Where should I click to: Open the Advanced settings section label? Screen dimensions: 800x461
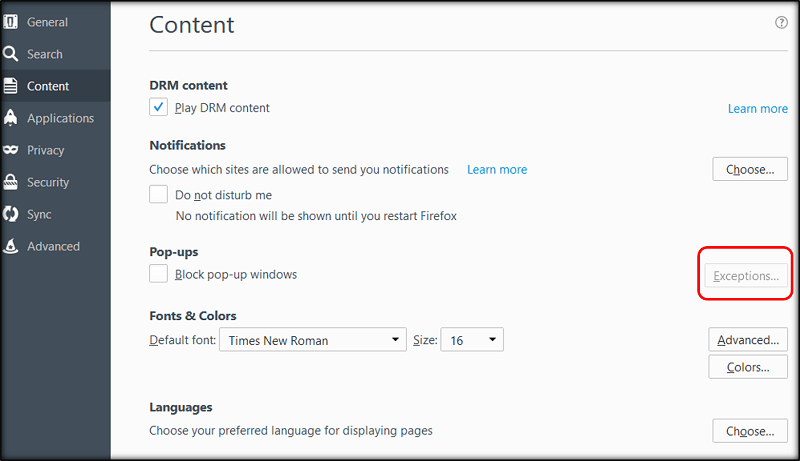pyautogui.click(x=54, y=246)
